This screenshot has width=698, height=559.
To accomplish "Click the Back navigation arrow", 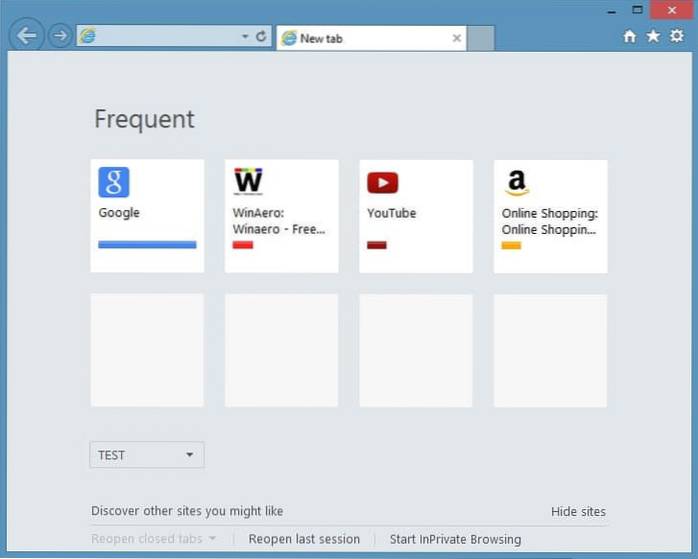I will pyautogui.click(x=27, y=36).
